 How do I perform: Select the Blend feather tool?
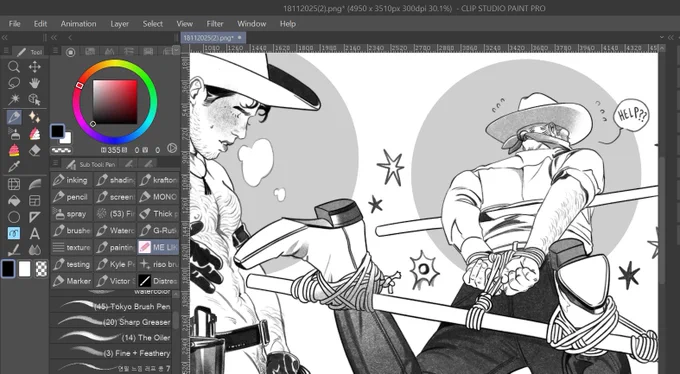click(x=34, y=184)
